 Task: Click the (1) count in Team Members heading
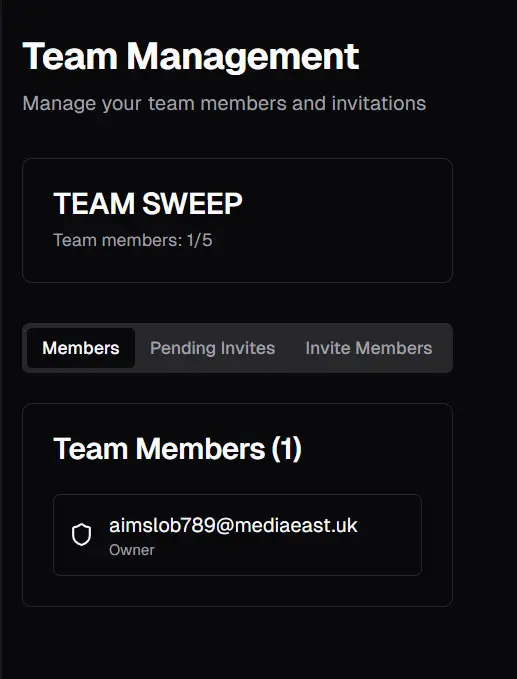click(x=286, y=449)
